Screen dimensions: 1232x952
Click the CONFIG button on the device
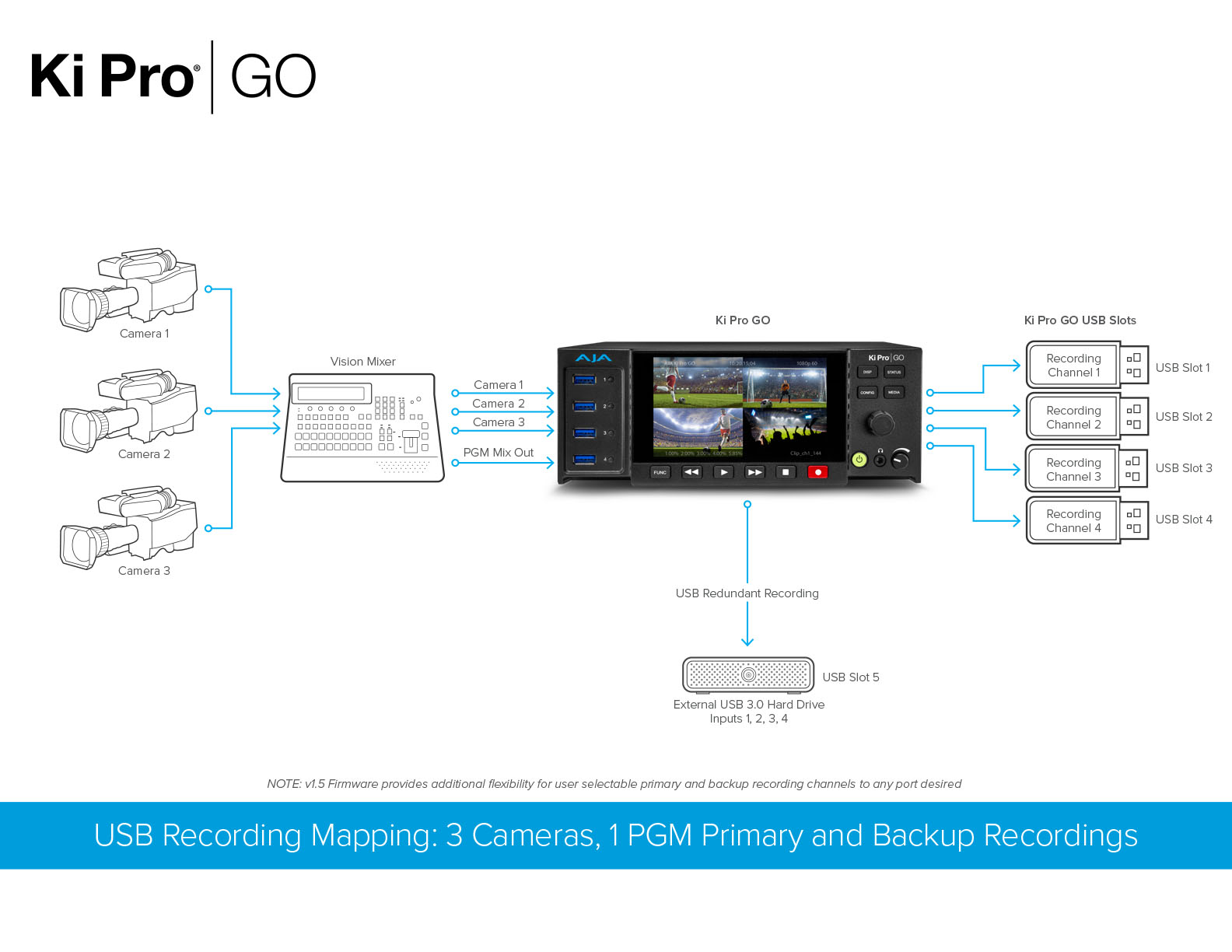[867, 393]
